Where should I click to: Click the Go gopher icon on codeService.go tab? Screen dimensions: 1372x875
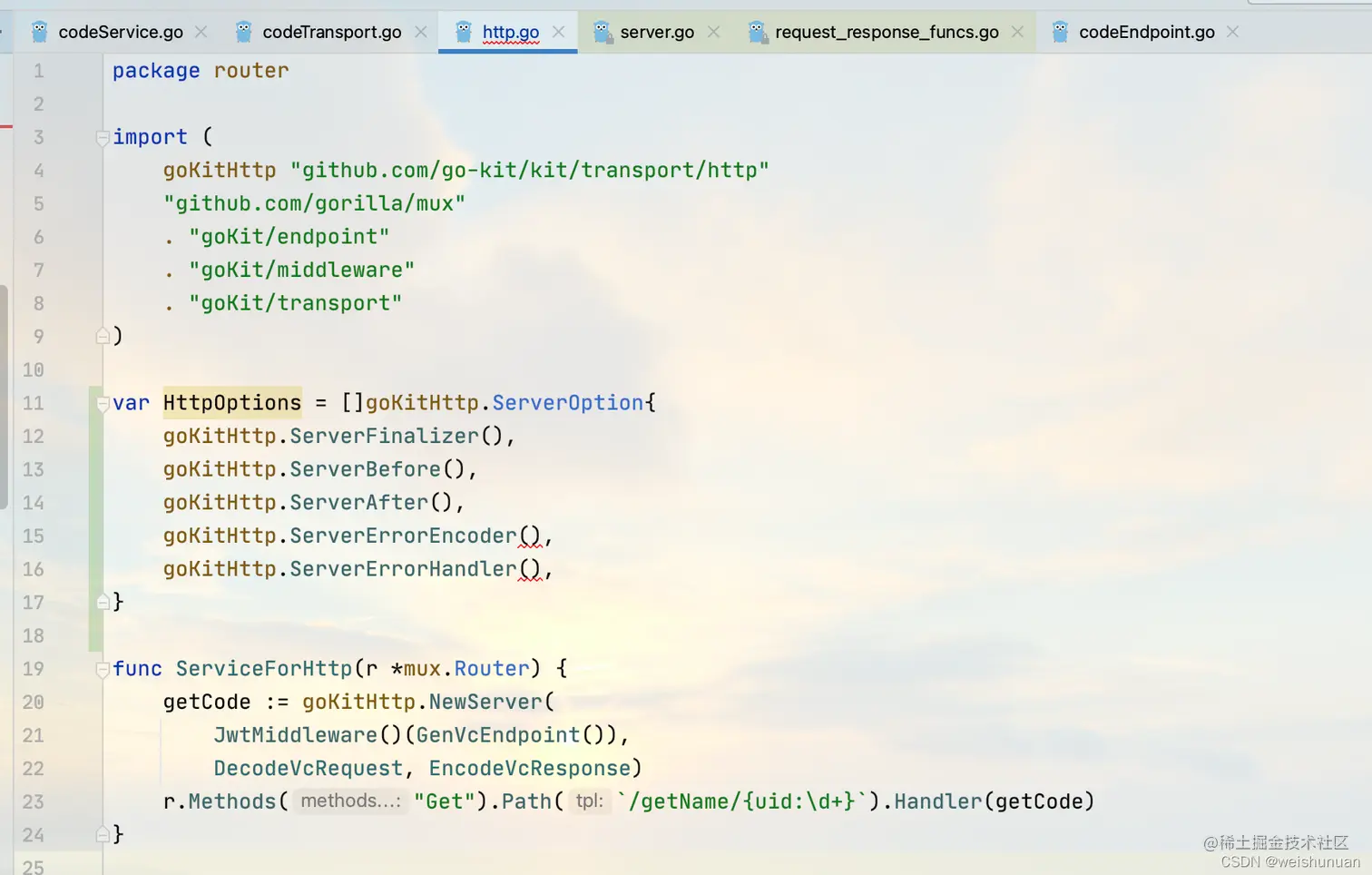coord(39,32)
